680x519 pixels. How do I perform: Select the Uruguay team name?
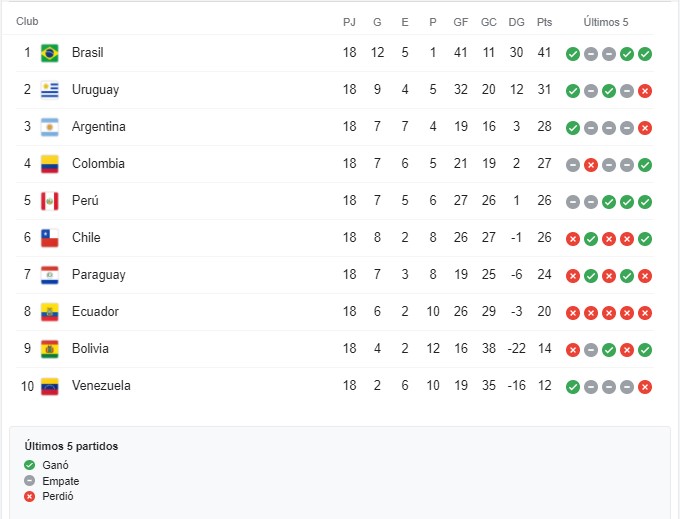point(95,90)
